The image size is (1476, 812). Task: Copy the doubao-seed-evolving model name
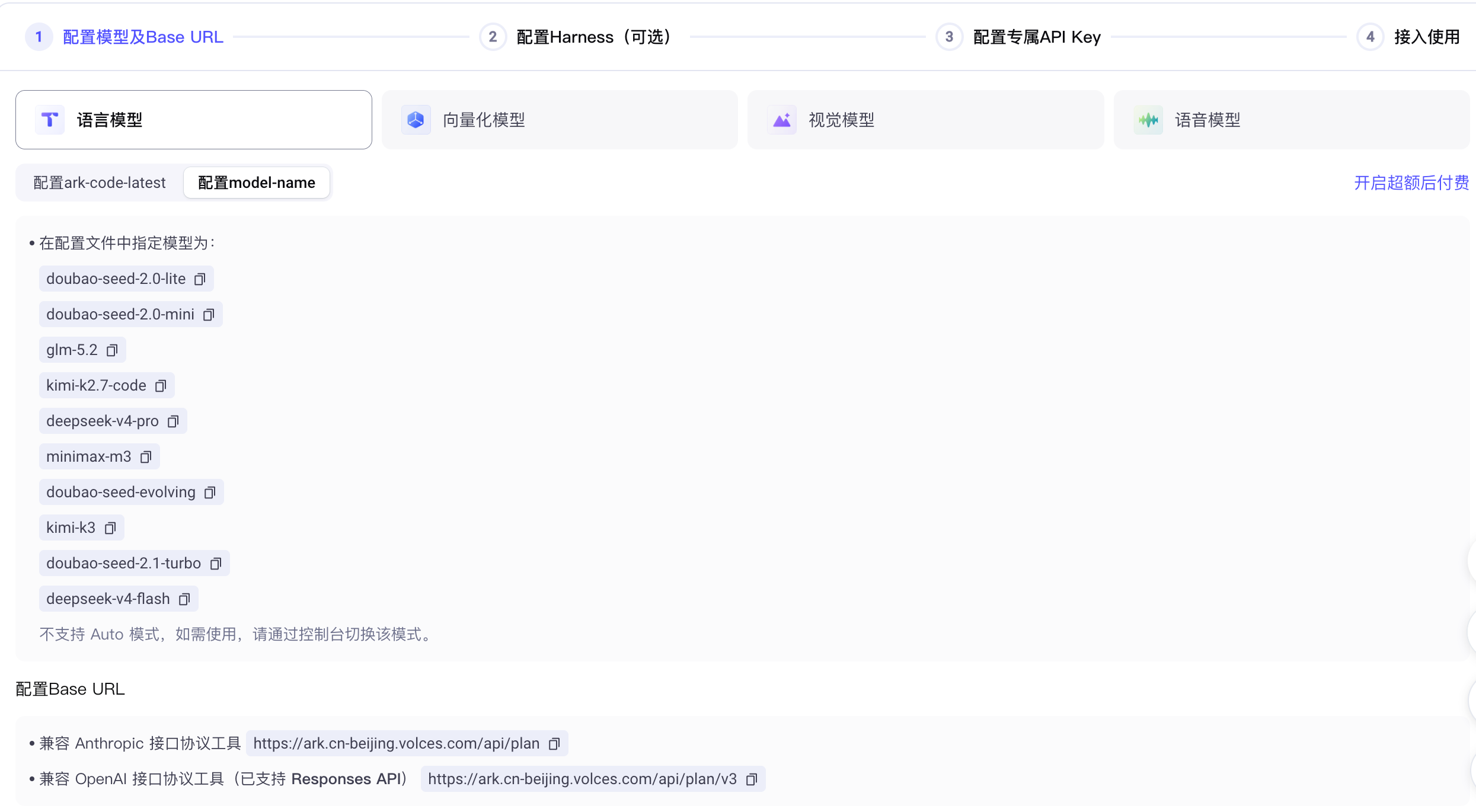pyautogui.click(x=210, y=493)
